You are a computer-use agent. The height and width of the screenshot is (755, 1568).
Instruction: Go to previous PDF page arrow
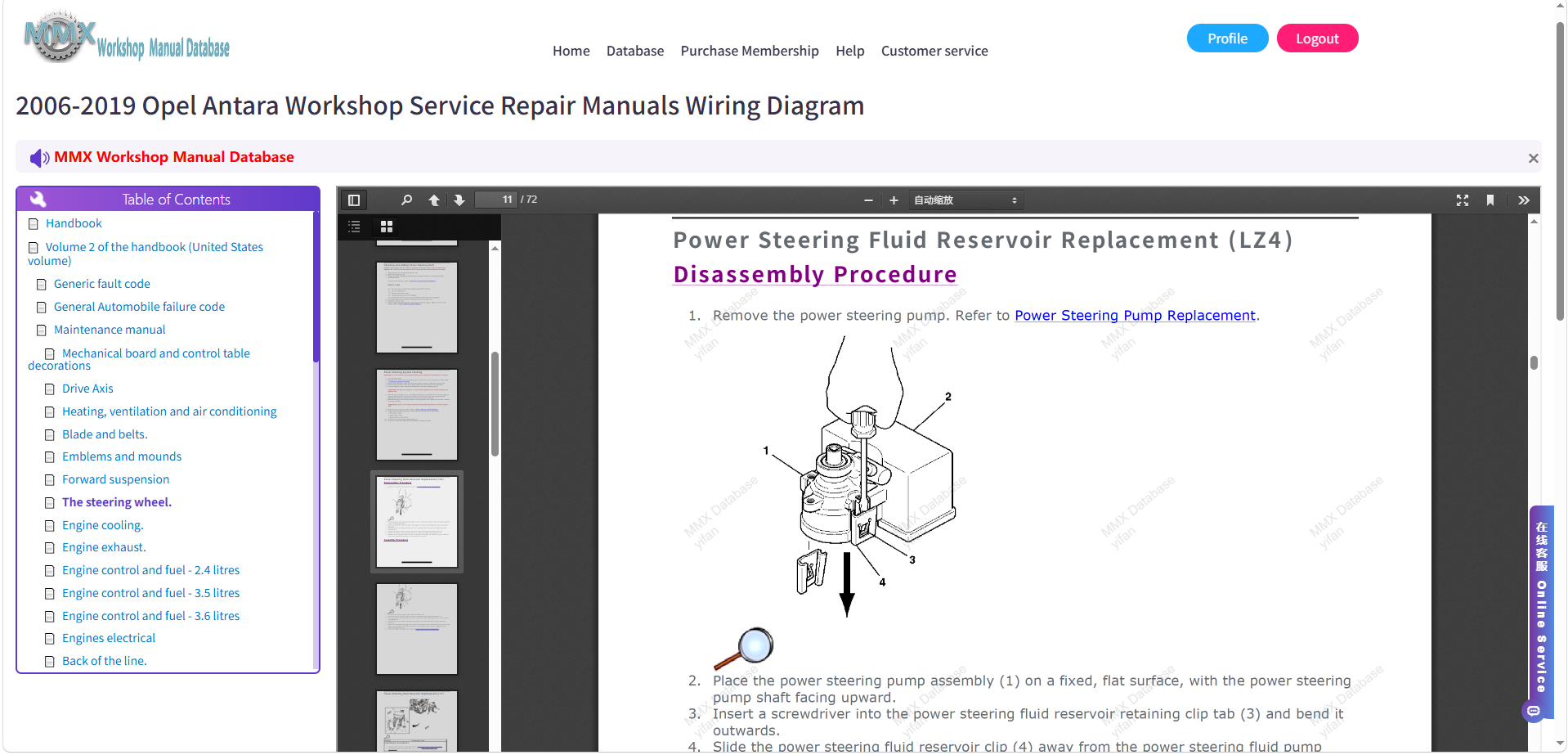pos(434,200)
